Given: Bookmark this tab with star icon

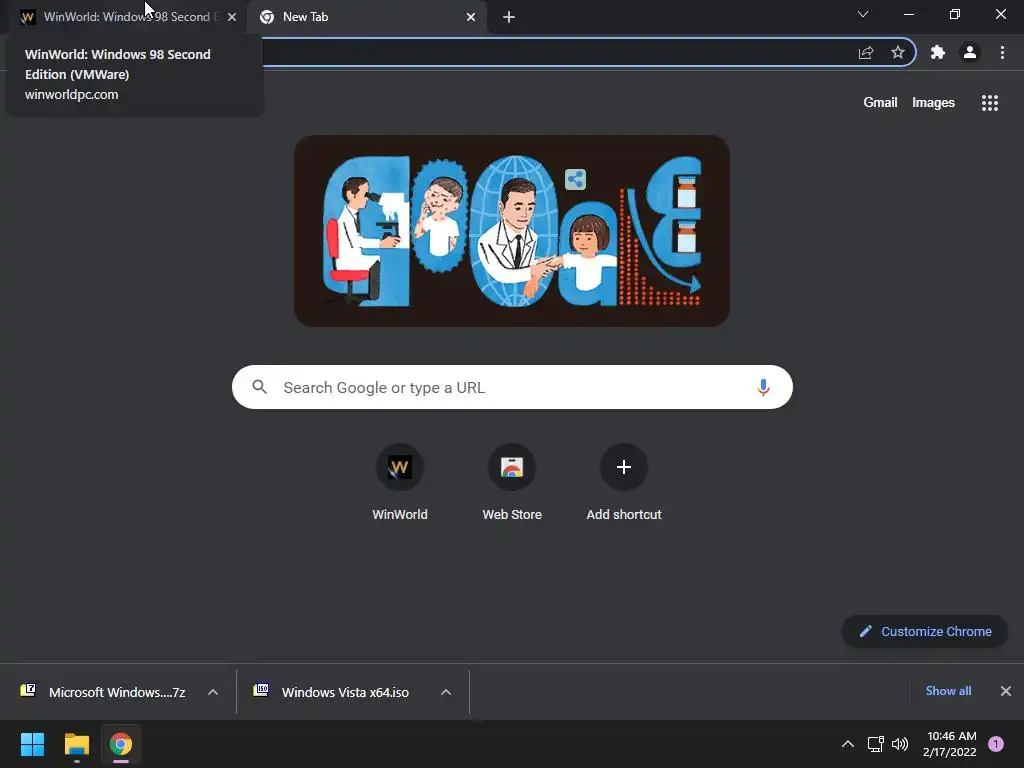Looking at the screenshot, I should (x=898, y=52).
